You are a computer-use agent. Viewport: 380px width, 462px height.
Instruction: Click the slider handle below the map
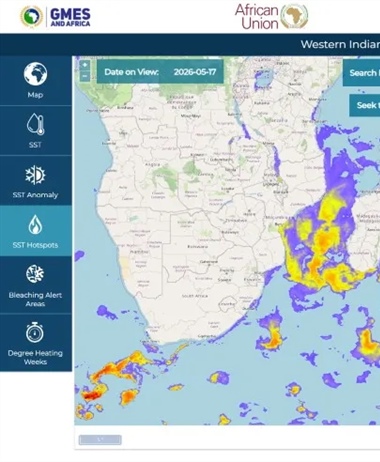[x=100, y=440]
